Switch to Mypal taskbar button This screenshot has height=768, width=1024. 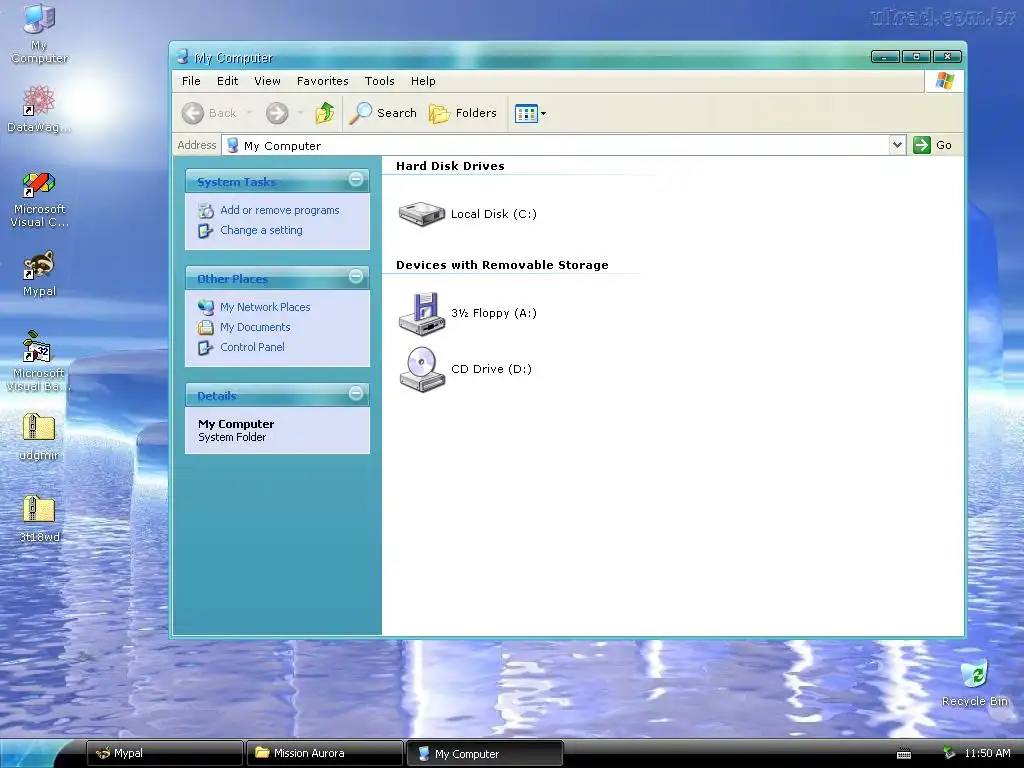tap(165, 753)
